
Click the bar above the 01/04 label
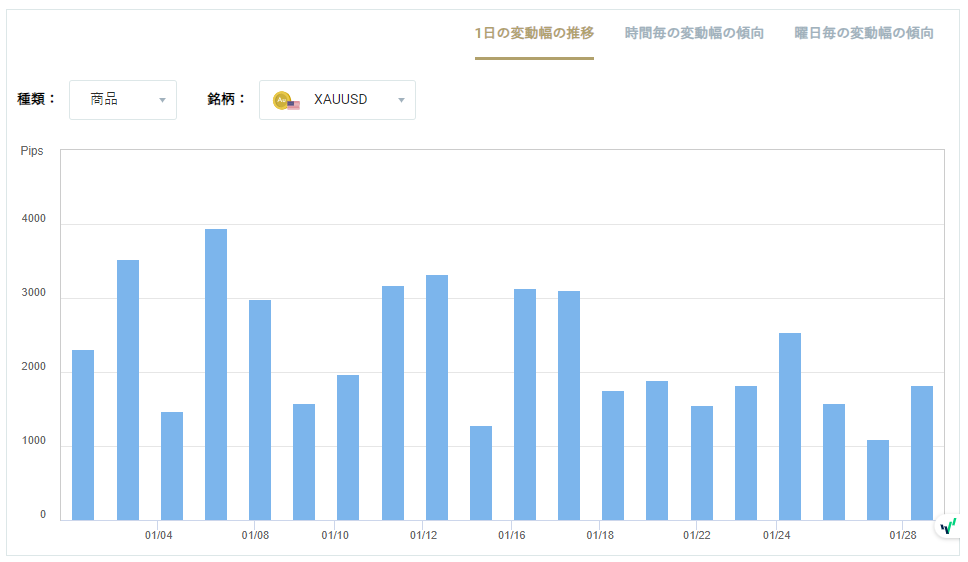(172, 466)
